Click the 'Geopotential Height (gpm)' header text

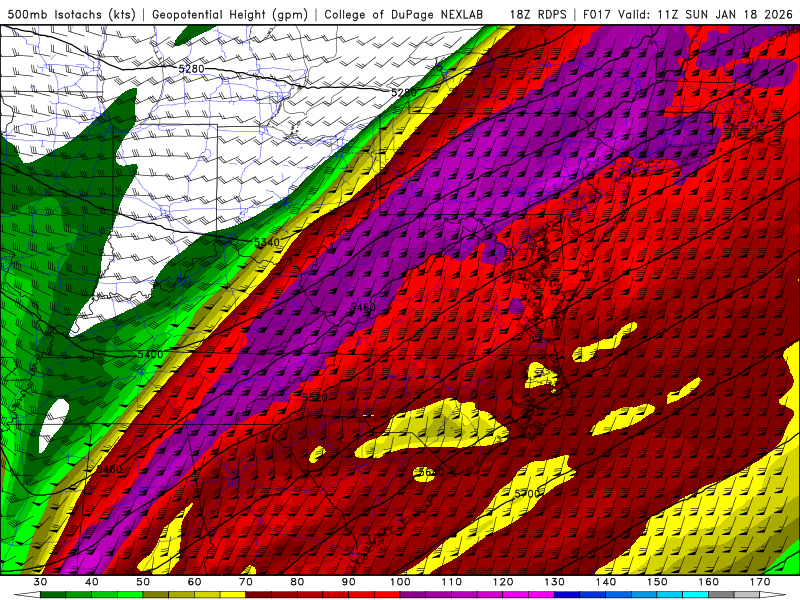230,14
